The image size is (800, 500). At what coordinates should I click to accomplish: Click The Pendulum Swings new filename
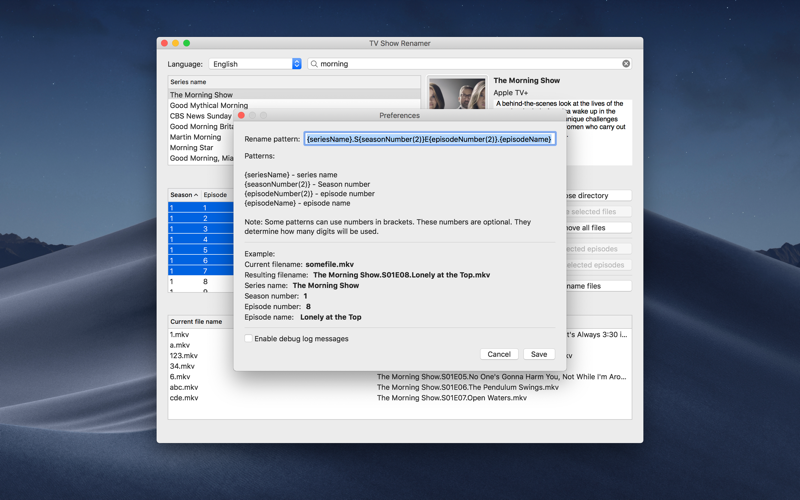pyautogui.click(x=468, y=387)
